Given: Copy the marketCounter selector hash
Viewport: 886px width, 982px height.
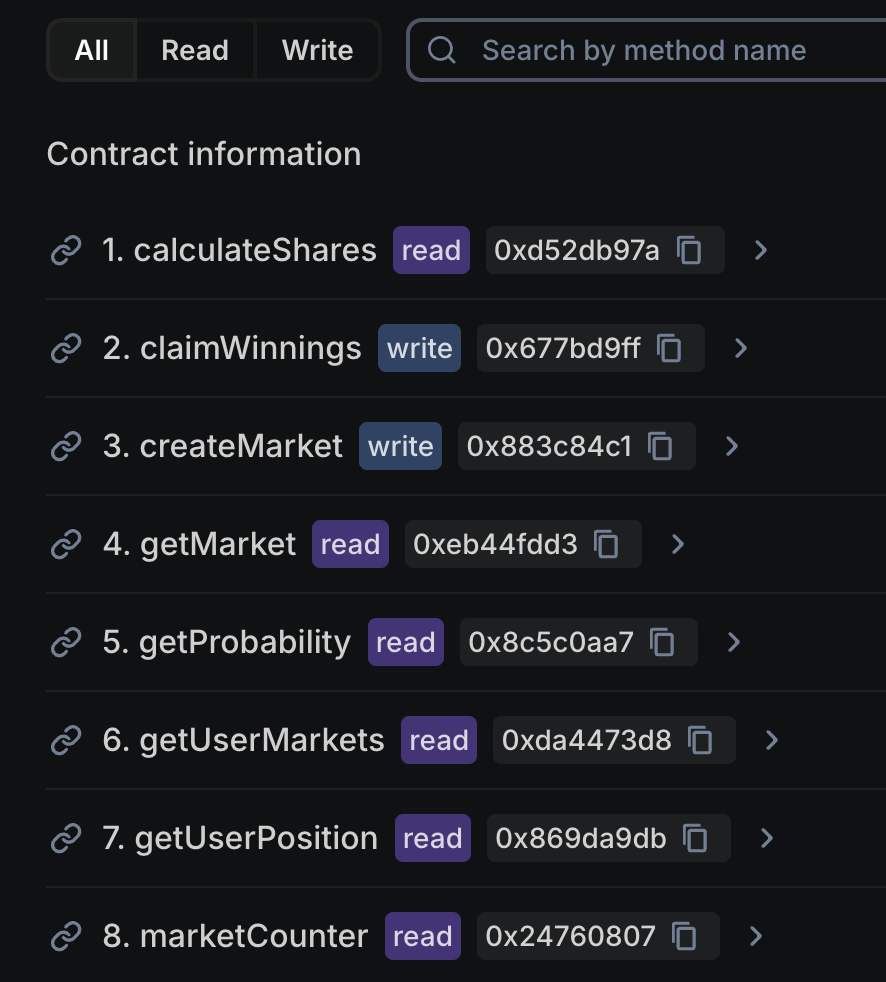Looking at the screenshot, I should [x=686, y=936].
